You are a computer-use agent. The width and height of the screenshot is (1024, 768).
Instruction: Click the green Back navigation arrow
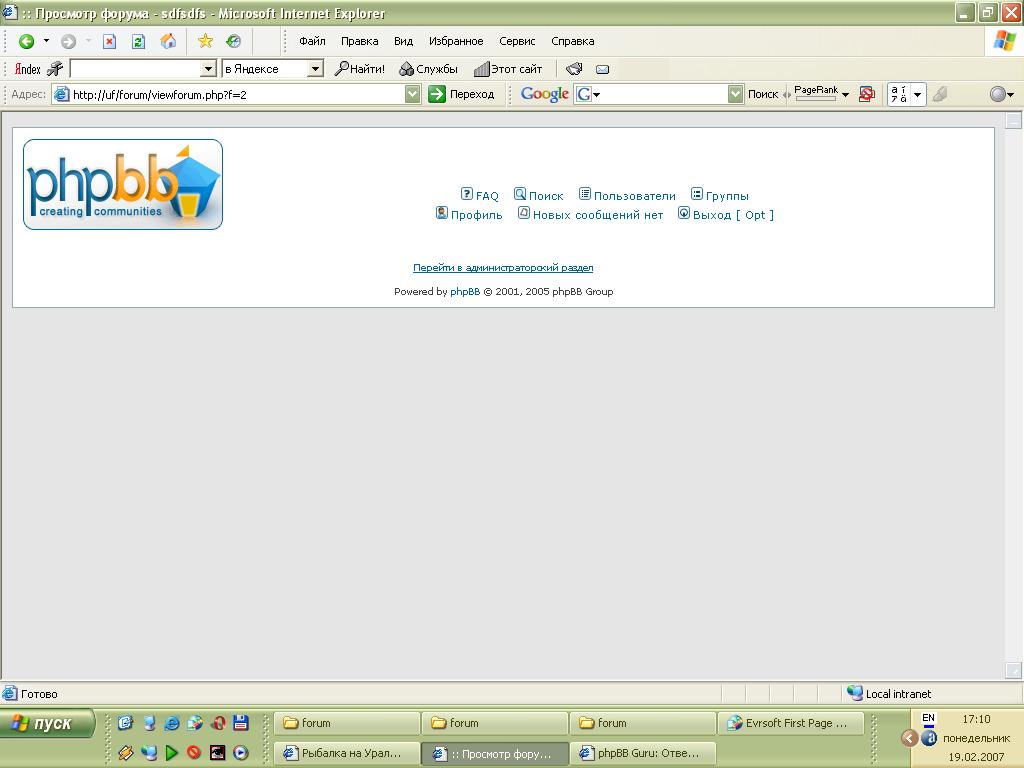[27, 41]
